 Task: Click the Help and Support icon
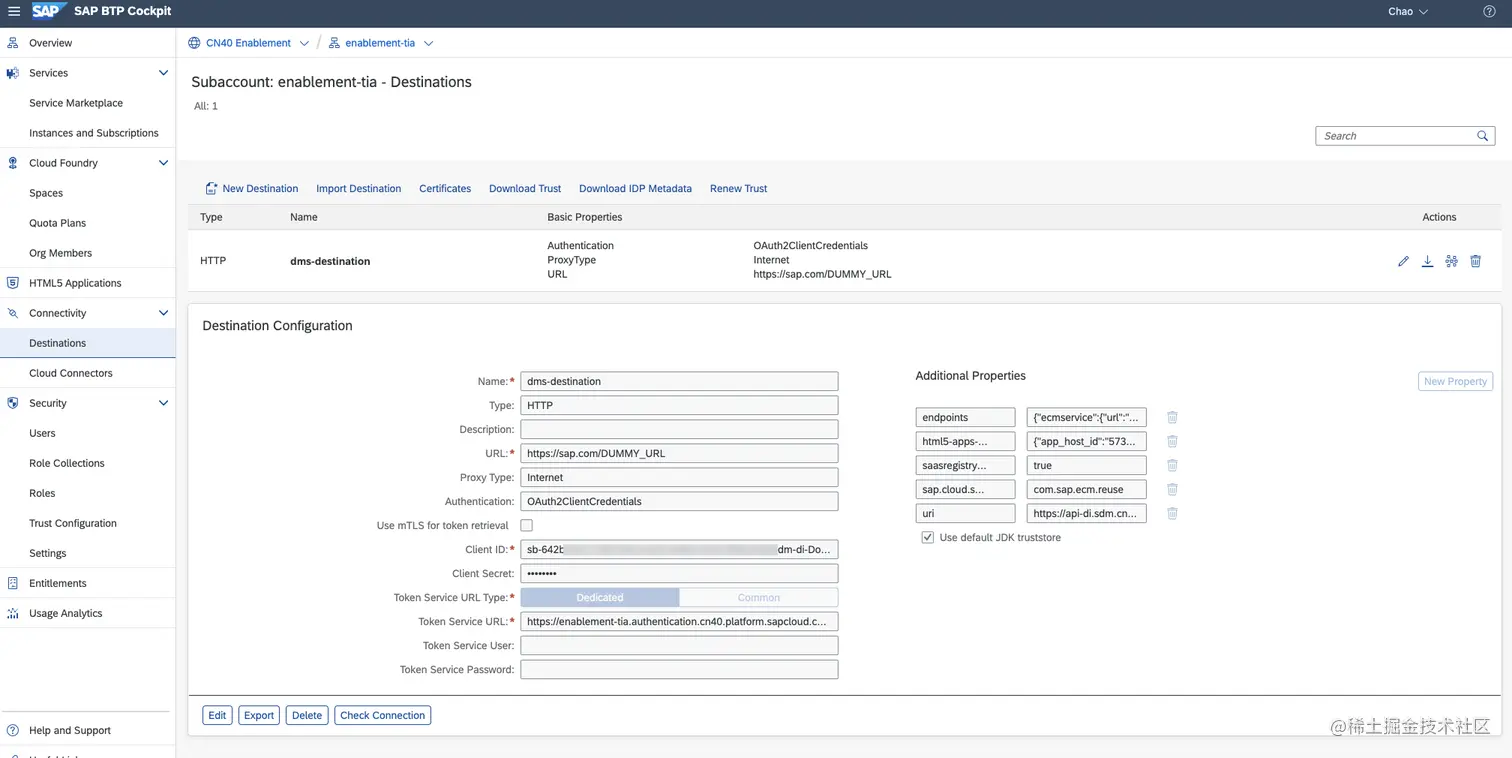pos(13,730)
